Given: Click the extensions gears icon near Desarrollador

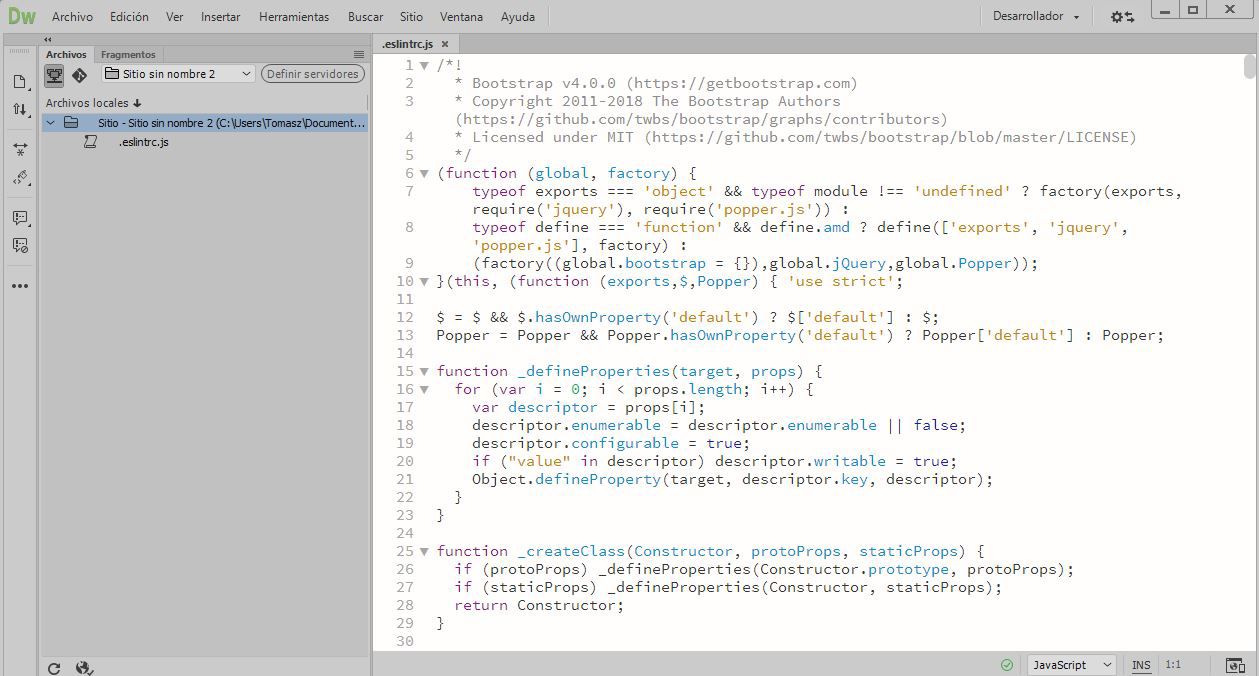Looking at the screenshot, I should 1122,16.
